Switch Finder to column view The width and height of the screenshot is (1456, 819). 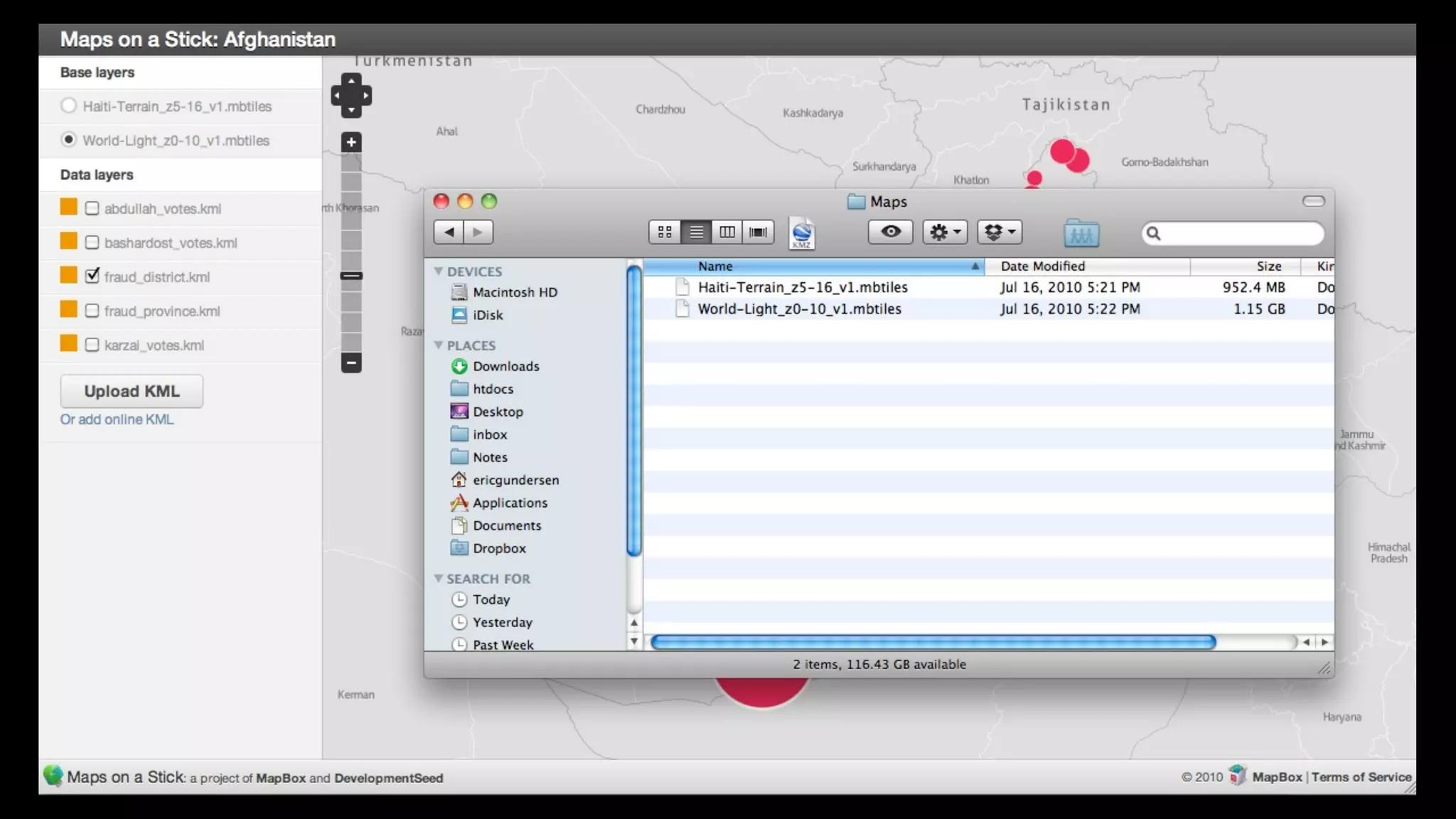(x=727, y=232)
